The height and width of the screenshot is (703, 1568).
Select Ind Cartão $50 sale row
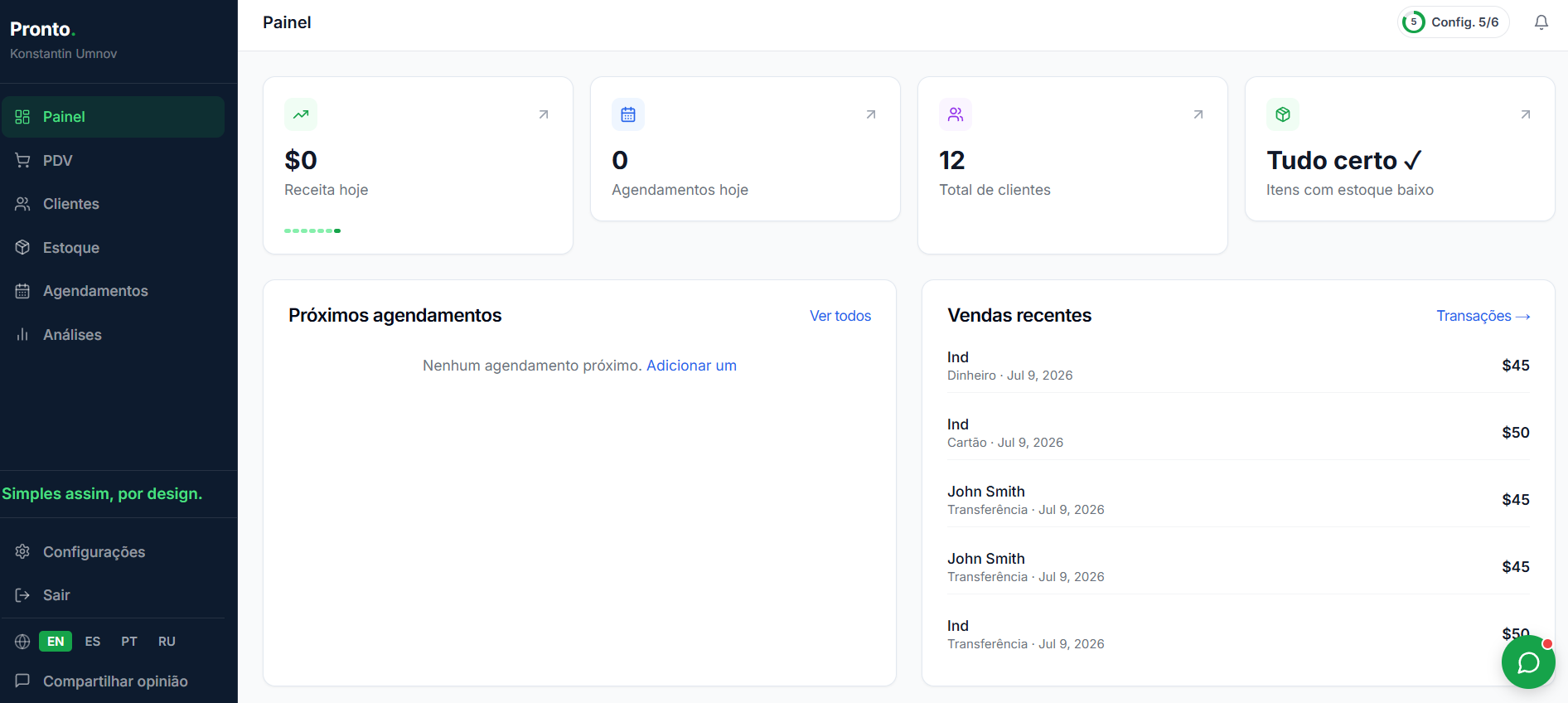point(1238,433)
